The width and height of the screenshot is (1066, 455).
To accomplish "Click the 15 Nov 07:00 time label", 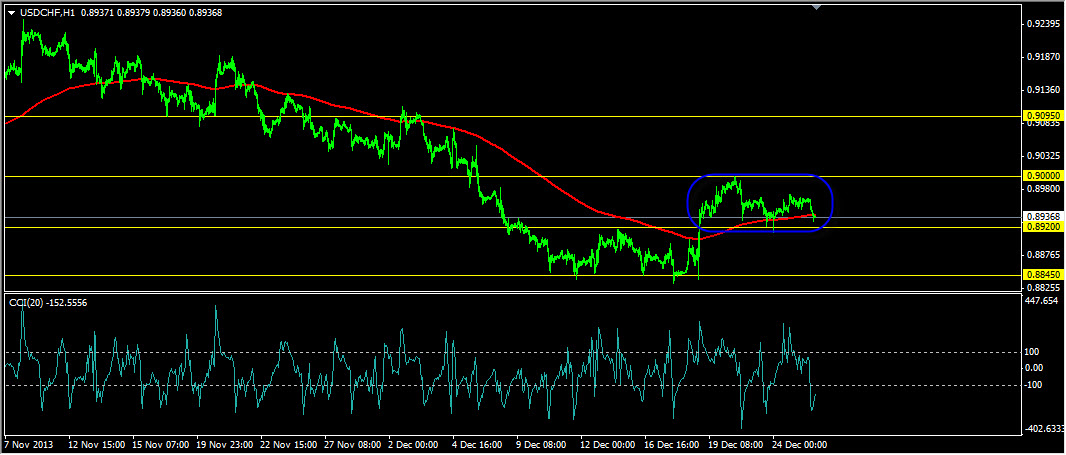I will pos(160,445).
